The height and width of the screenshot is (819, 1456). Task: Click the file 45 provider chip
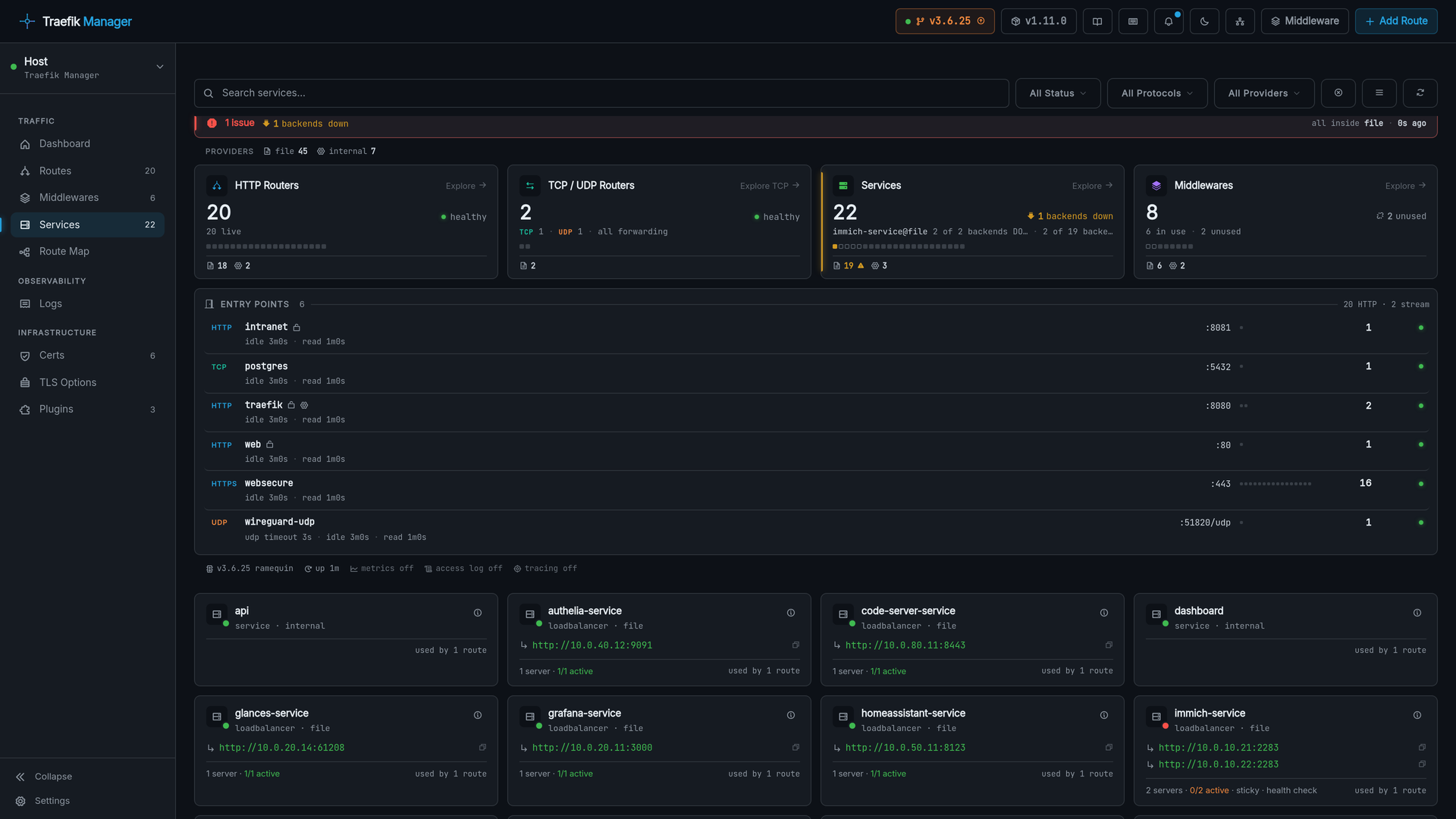point(286,152)
